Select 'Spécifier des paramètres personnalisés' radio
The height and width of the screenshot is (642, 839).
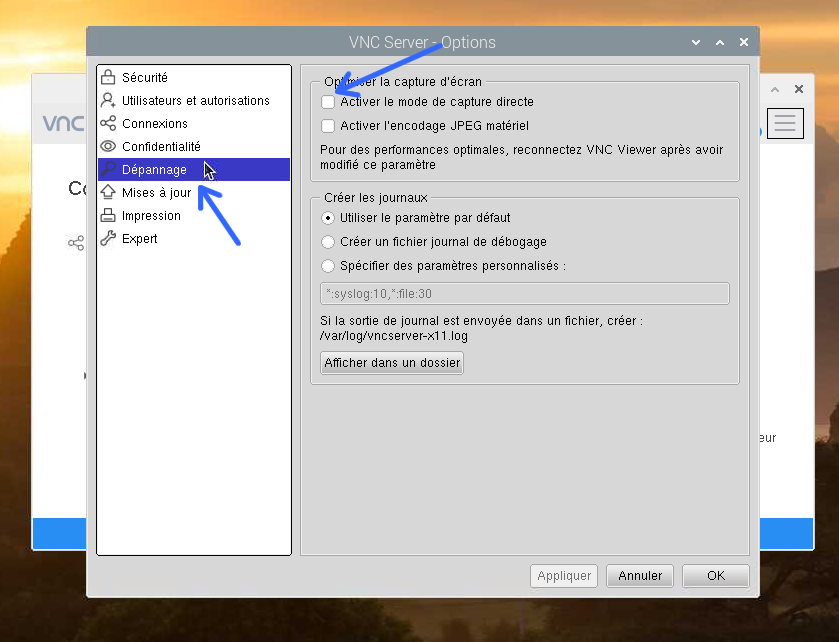[327, 266]
